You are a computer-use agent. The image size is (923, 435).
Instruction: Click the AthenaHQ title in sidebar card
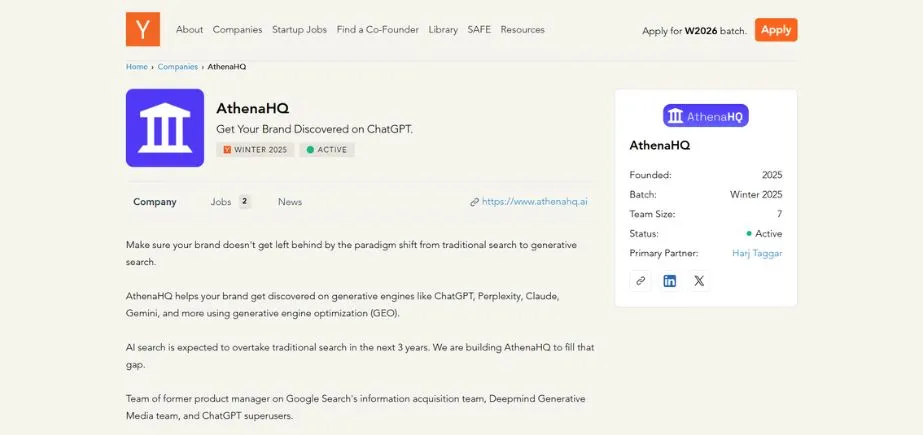coord(659,145)
